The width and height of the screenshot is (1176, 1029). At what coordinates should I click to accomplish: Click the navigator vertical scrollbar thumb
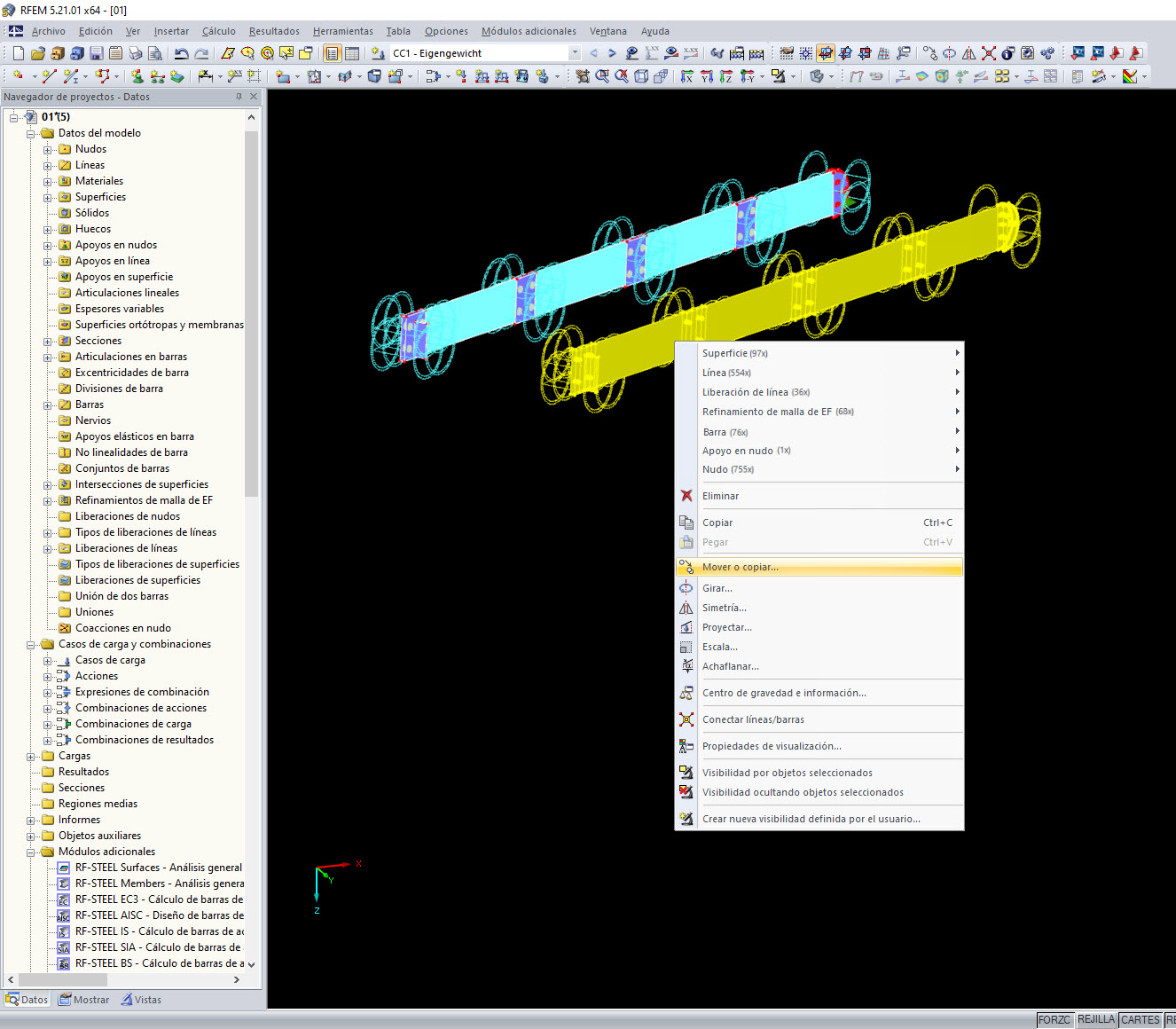pos(252,312)
